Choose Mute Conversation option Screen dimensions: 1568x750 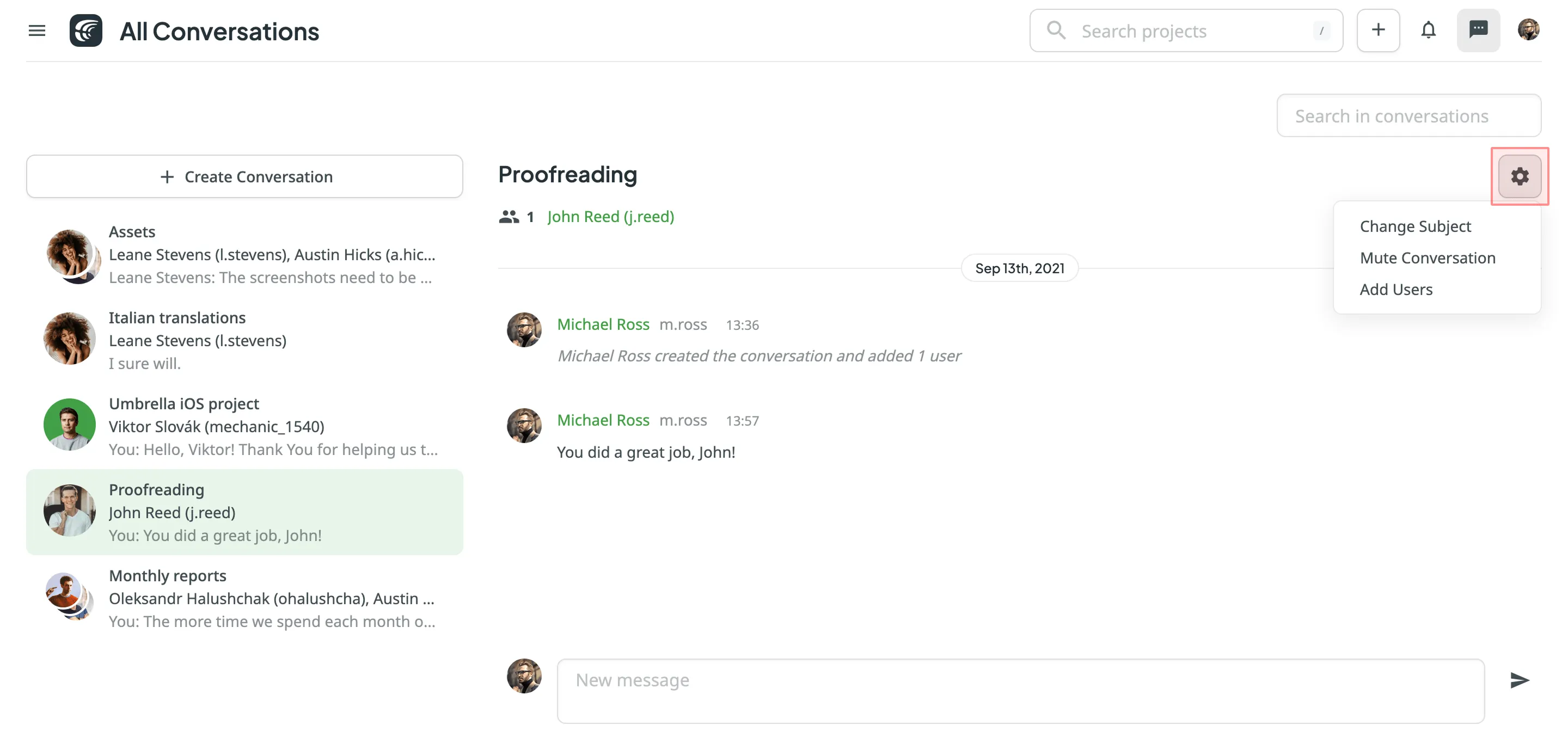pos(1428,258)
